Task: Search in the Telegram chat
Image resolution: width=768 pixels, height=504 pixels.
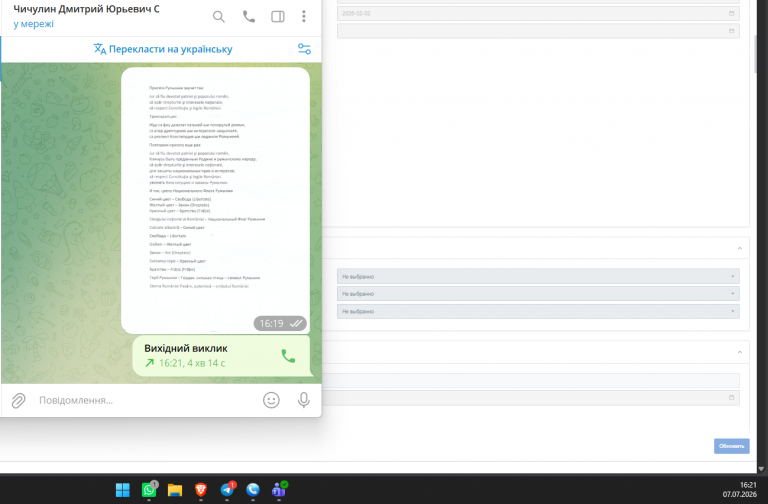Action: [218, 17]
